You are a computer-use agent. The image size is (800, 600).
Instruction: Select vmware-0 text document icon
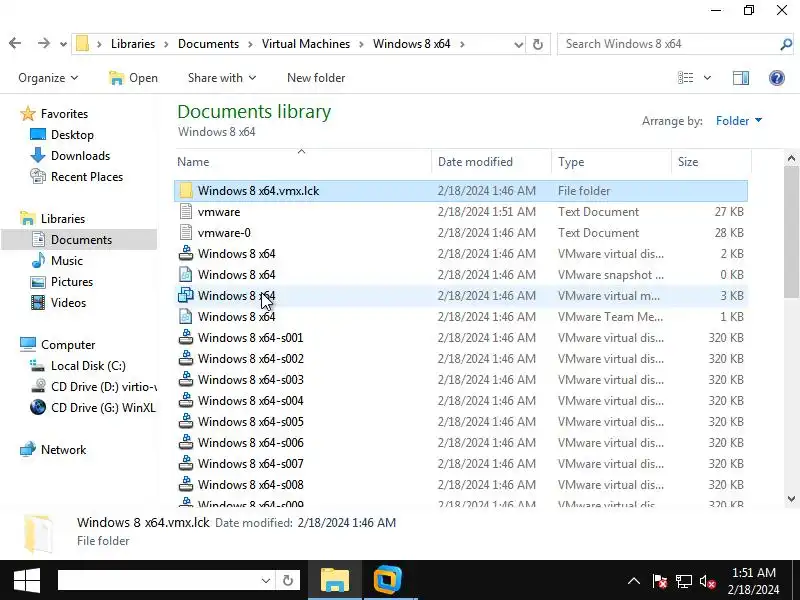click(186, 233)
